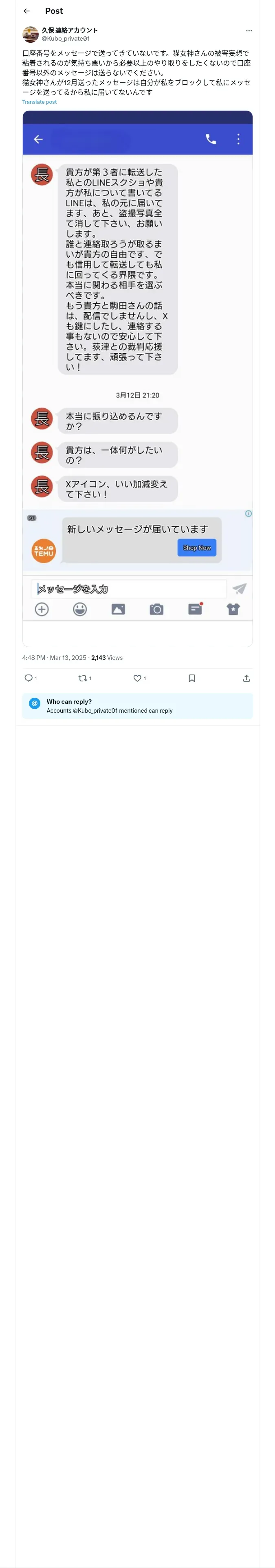Click the circled plus attachment icon
This screenshot has height=1568, width=275.
[42, 609]
